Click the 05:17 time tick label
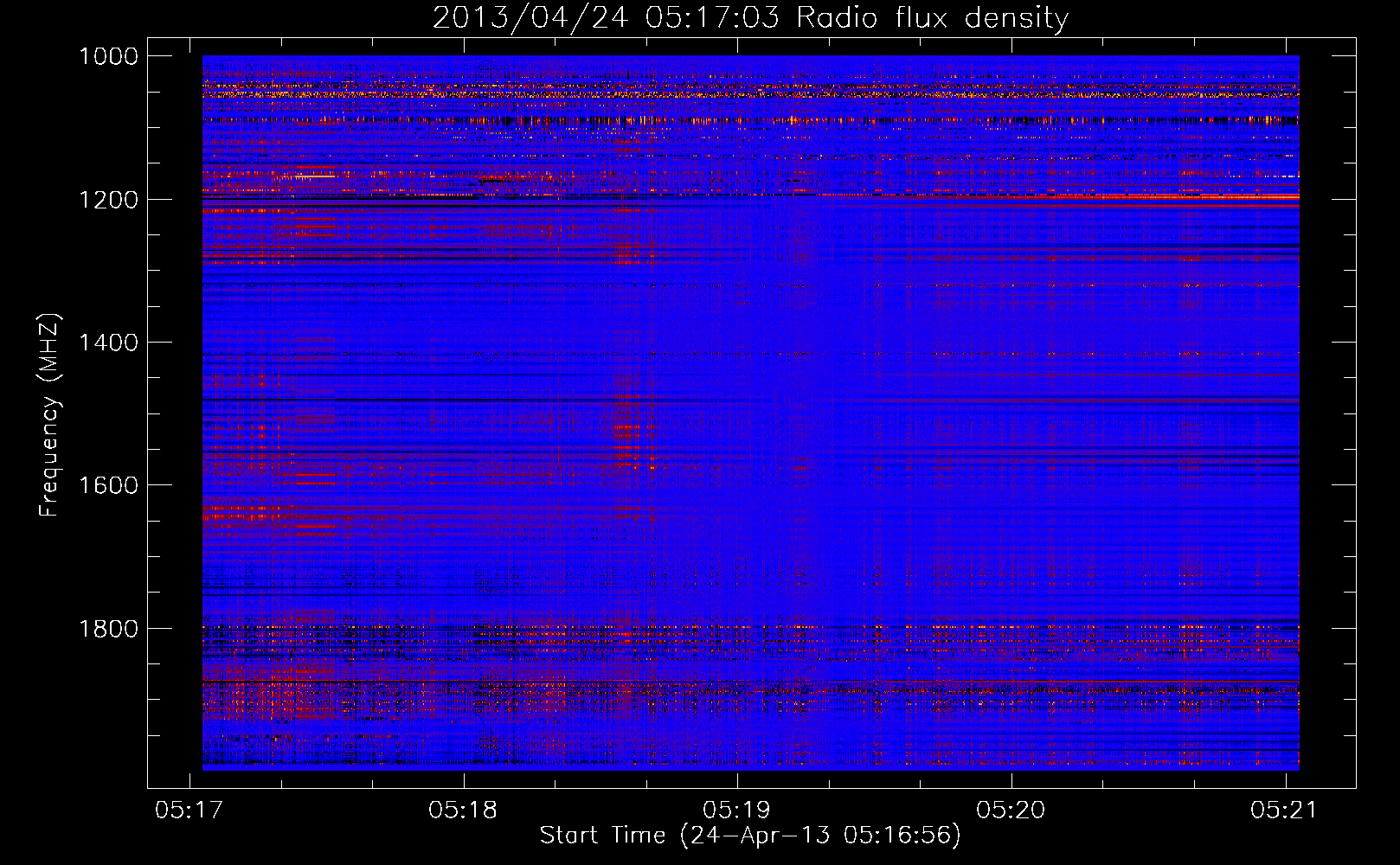 (x=189, y=810)
